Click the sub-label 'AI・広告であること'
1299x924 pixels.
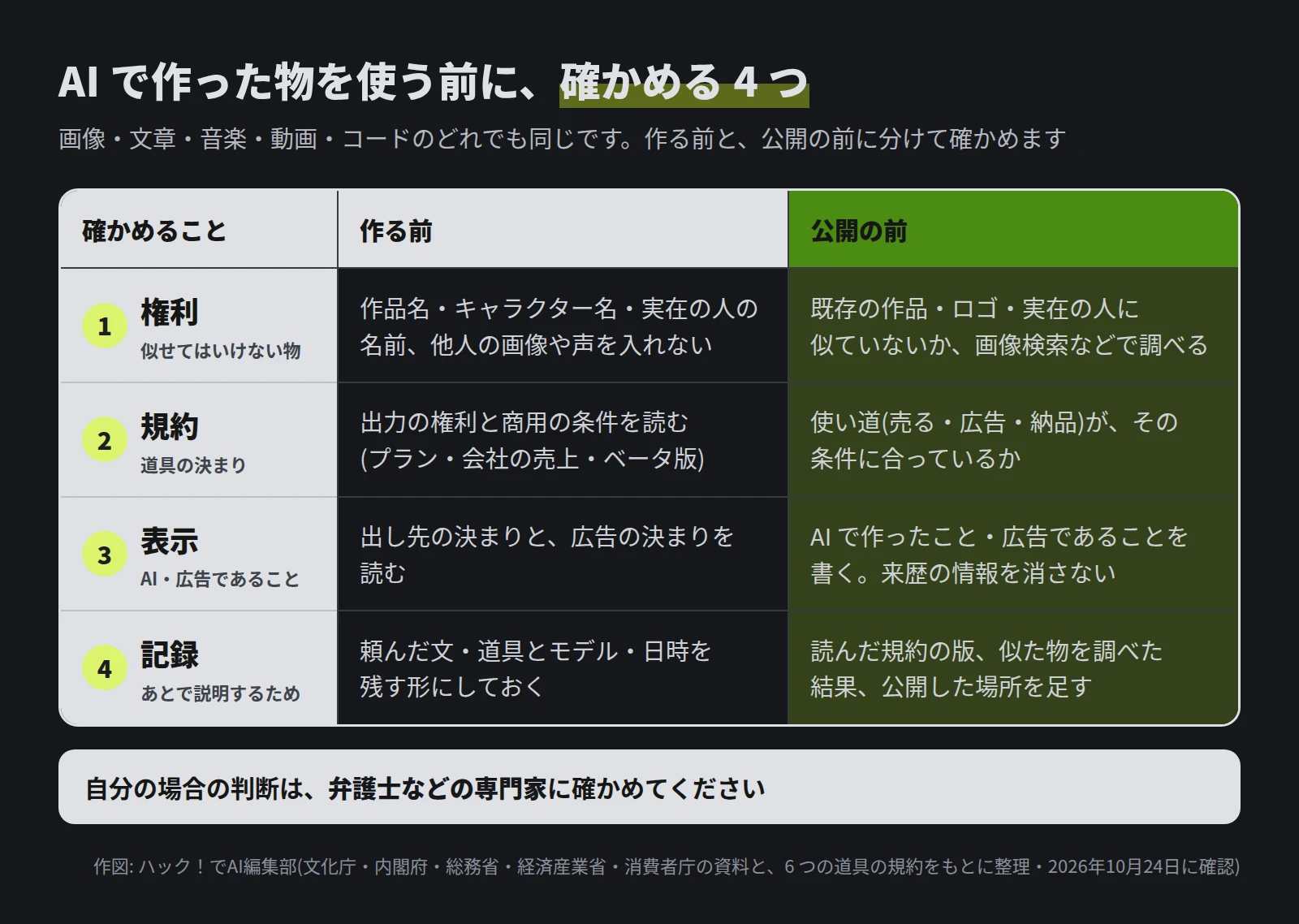coord(220,579)
